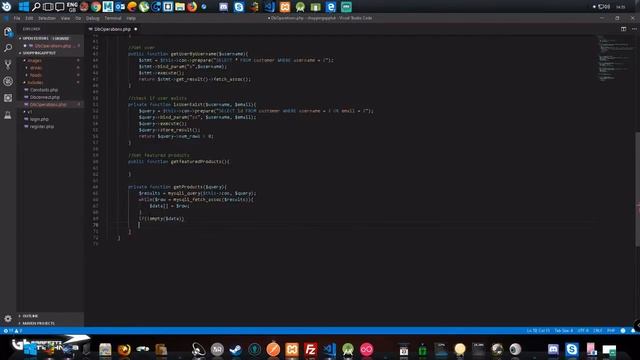Open XAMPP from the bottom dock
Screen dimensions: 640x360
(292, 349)
